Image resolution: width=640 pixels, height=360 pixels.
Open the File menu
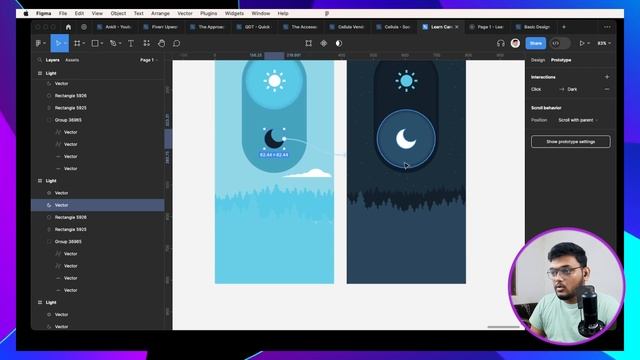point(63,13)
